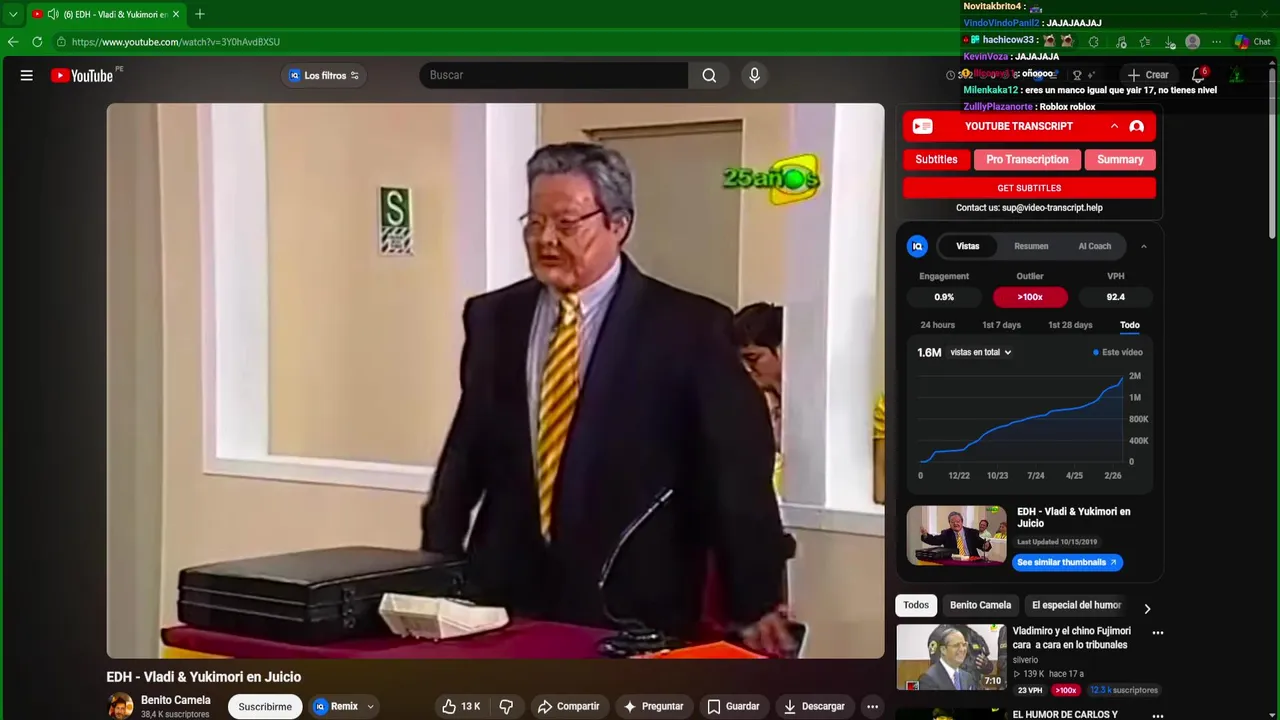Click the views growth chart
The height and width of the screenshot is (720, 1280).
1020,417
